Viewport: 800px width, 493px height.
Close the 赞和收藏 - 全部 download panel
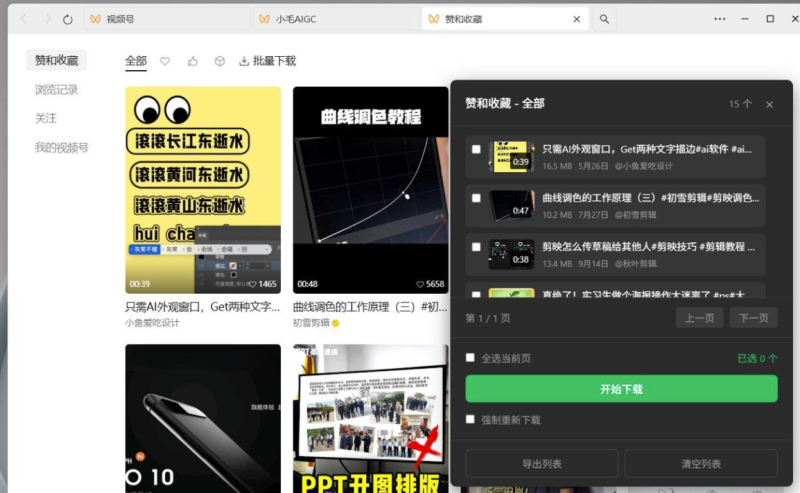coord(769,105)
